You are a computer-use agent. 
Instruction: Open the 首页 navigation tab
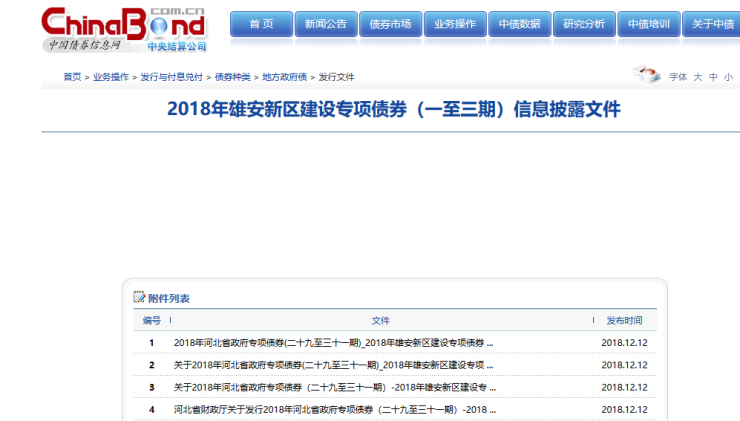[x=261, y=24]
